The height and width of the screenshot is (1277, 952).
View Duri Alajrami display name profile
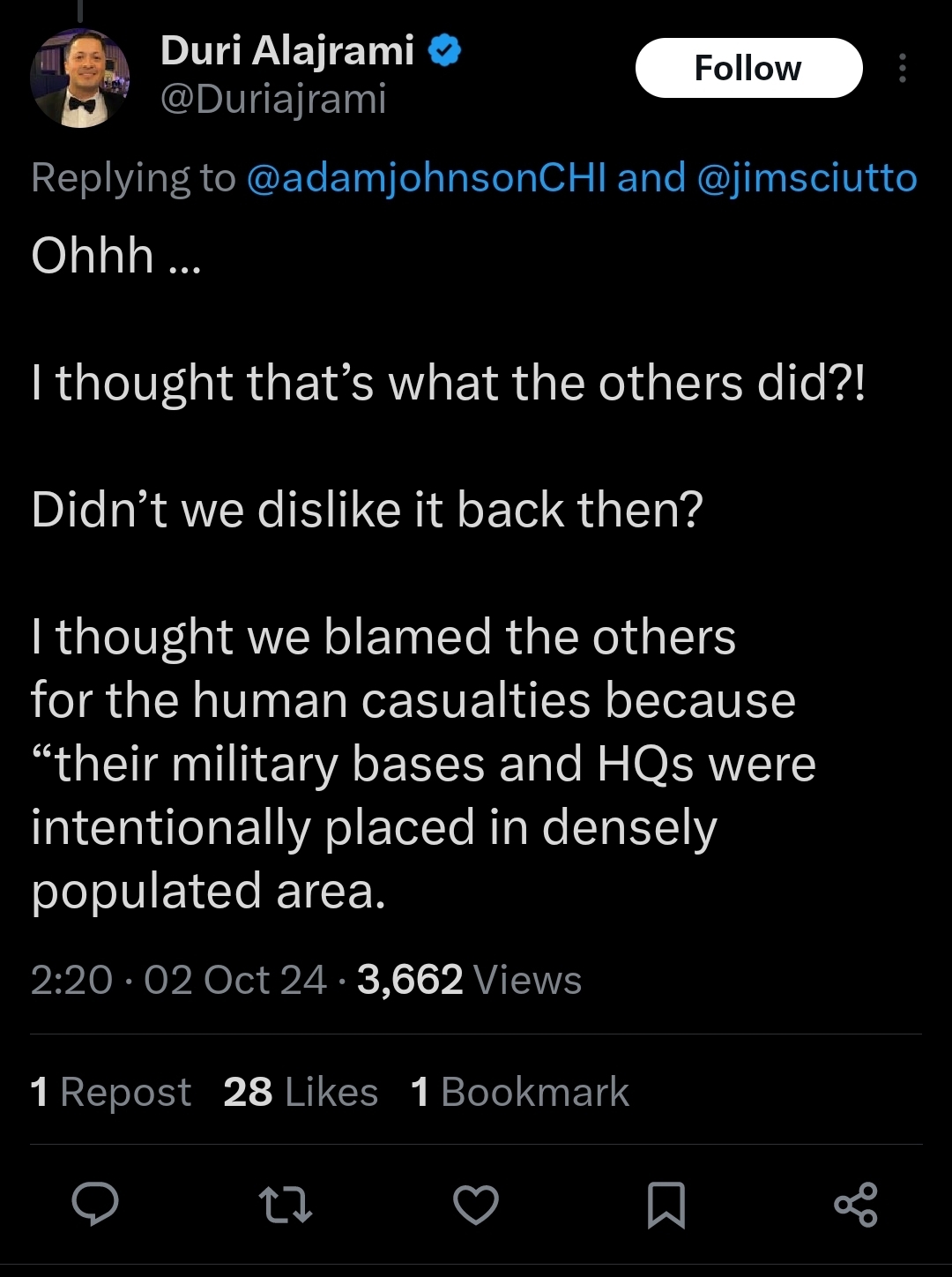click(x=287, y=50)
